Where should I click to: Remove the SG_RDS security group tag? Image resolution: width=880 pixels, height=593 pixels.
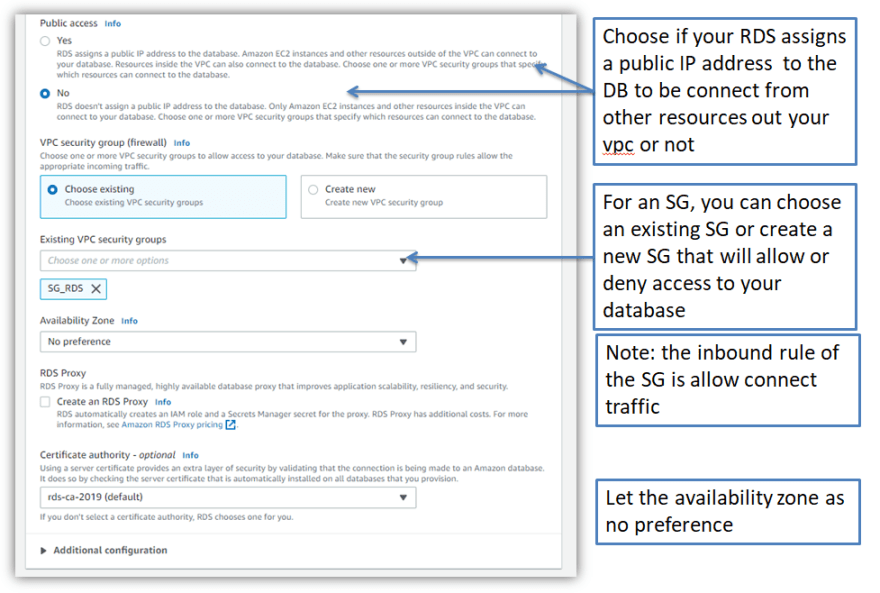(96, 288)
